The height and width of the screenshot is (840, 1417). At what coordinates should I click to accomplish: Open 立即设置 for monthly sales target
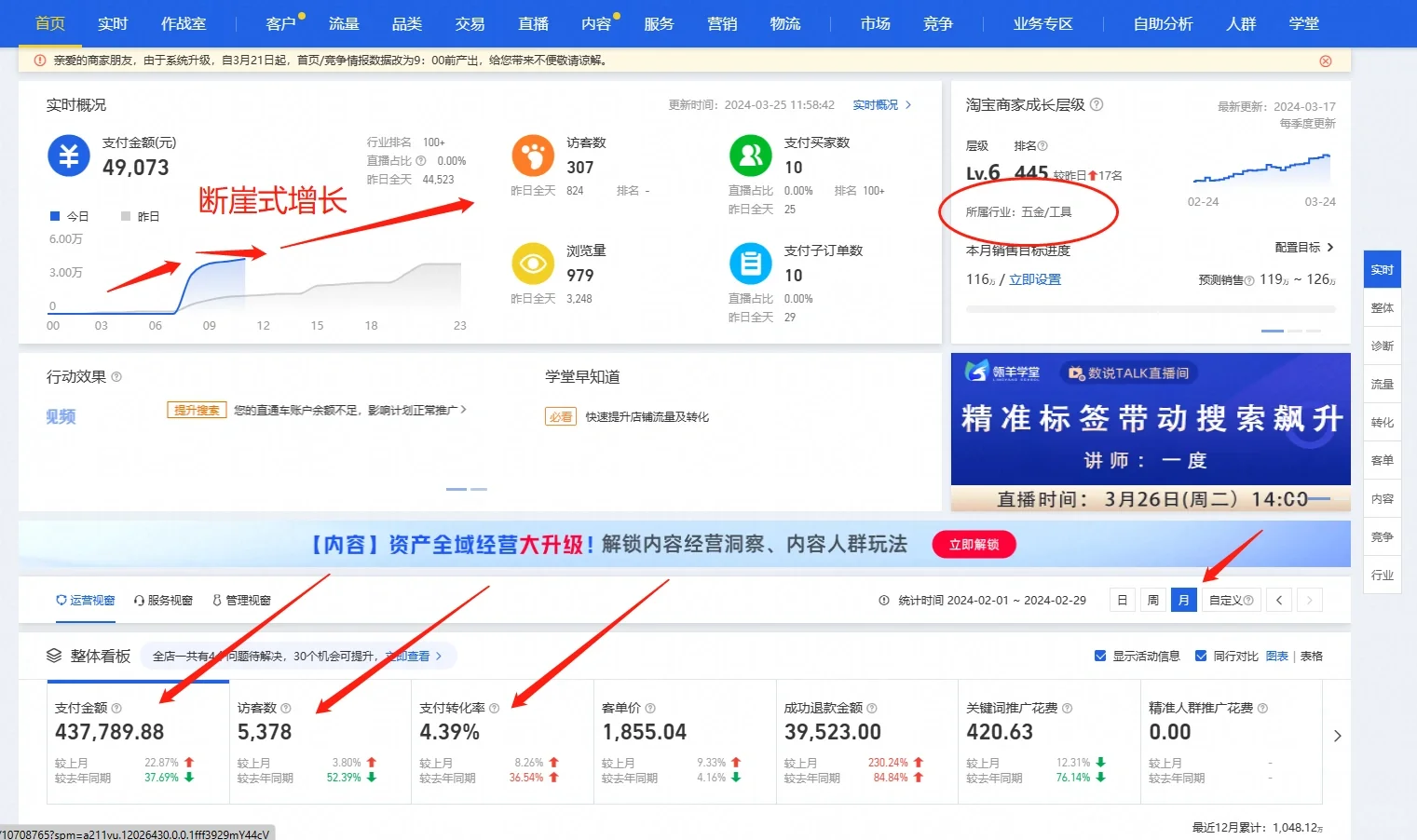(1036, 278)
